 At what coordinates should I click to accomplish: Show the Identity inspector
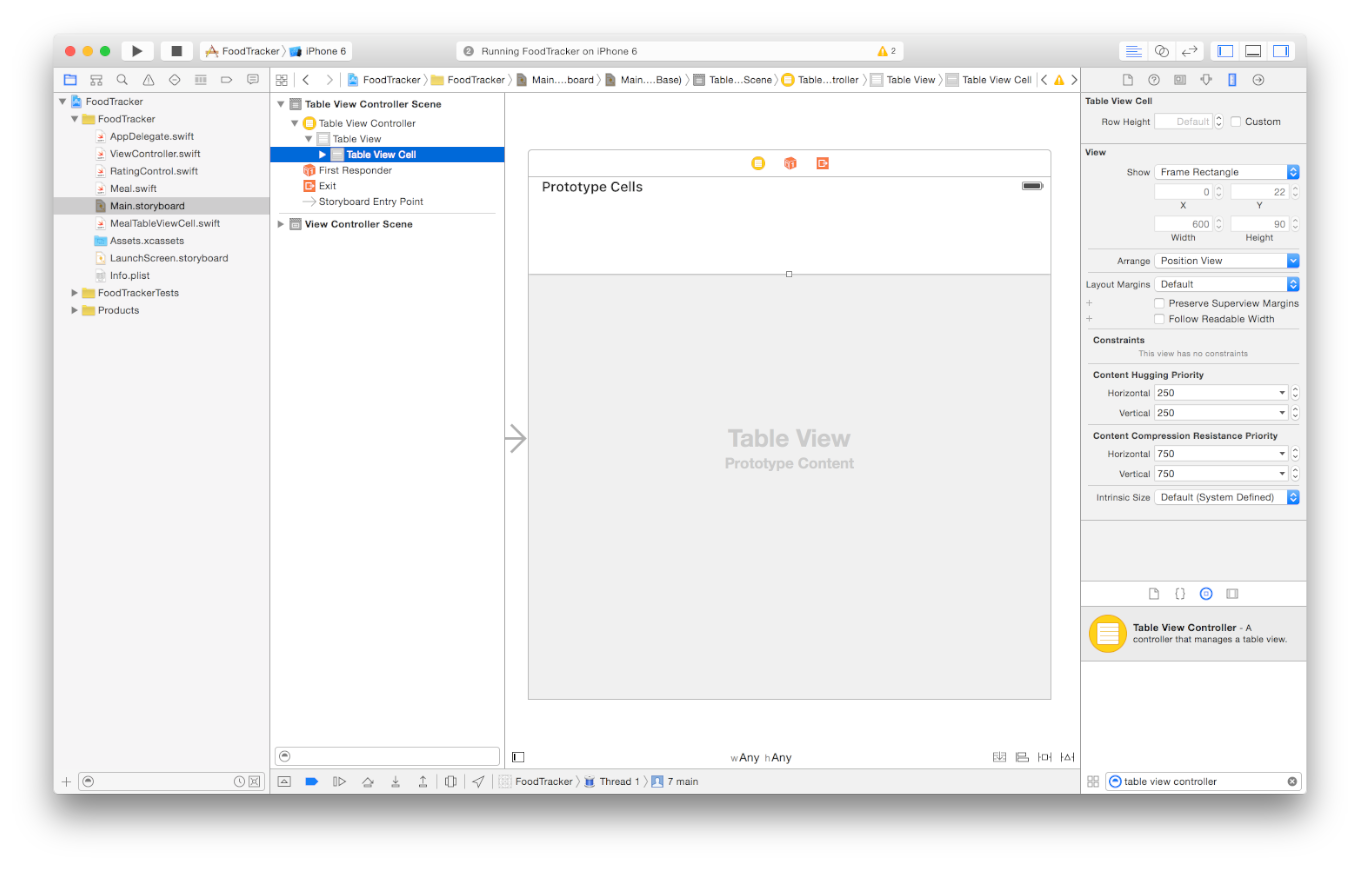tap(1180, 79)
